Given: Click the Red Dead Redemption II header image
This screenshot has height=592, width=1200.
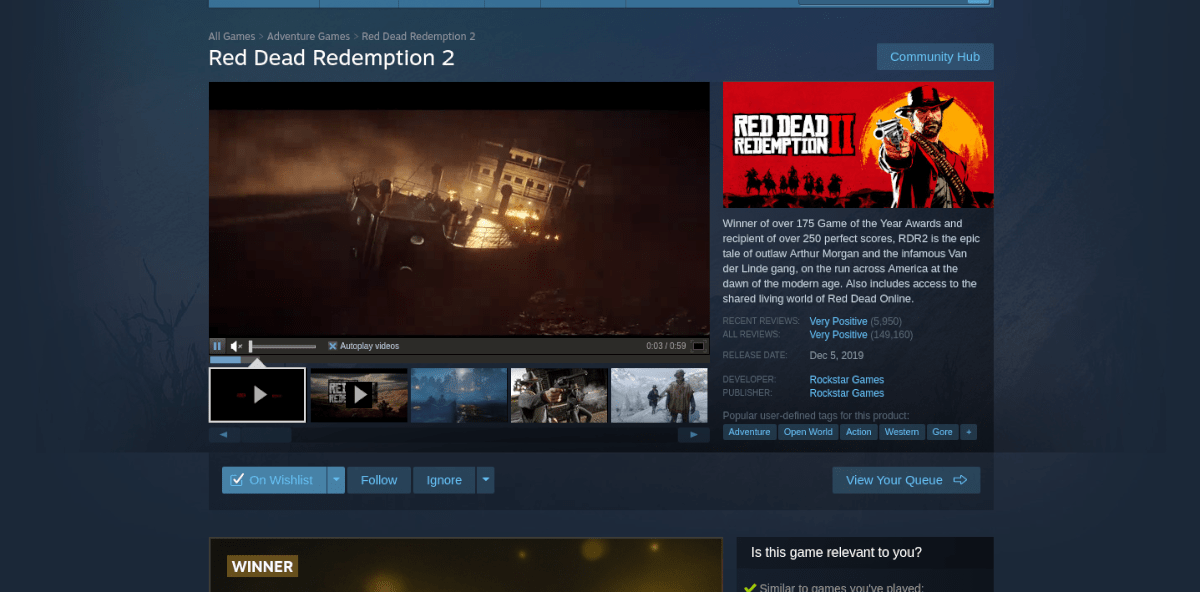Looking at the screenshot, I should coord(858,144).
